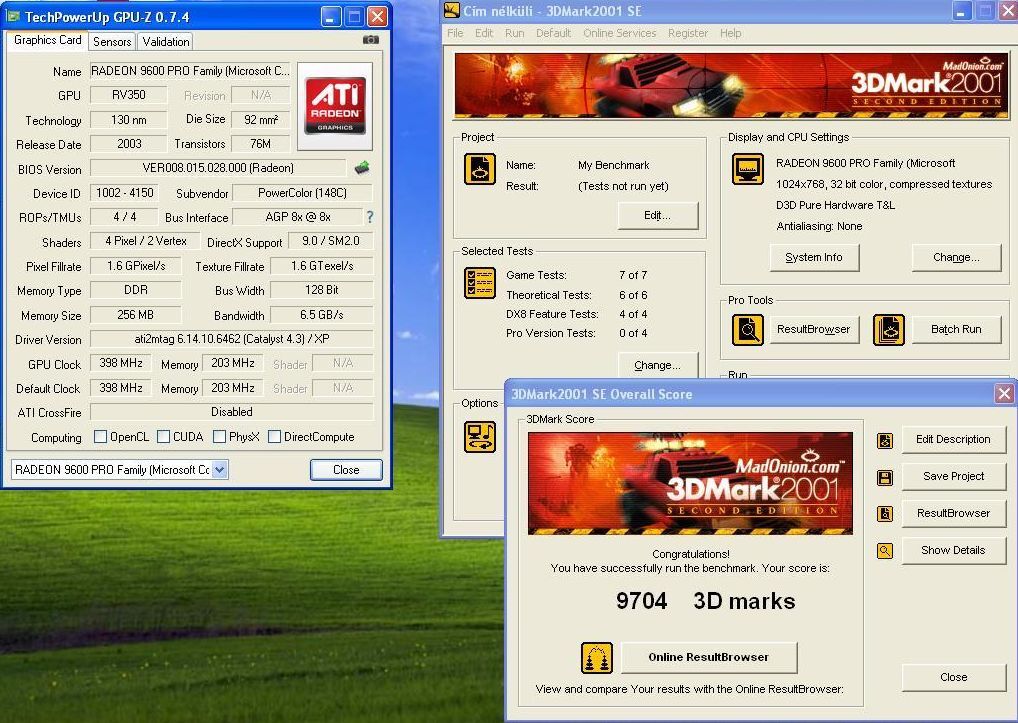Click the Project icon in 3DMark
1018x723 pixels.
pos(480,169)
